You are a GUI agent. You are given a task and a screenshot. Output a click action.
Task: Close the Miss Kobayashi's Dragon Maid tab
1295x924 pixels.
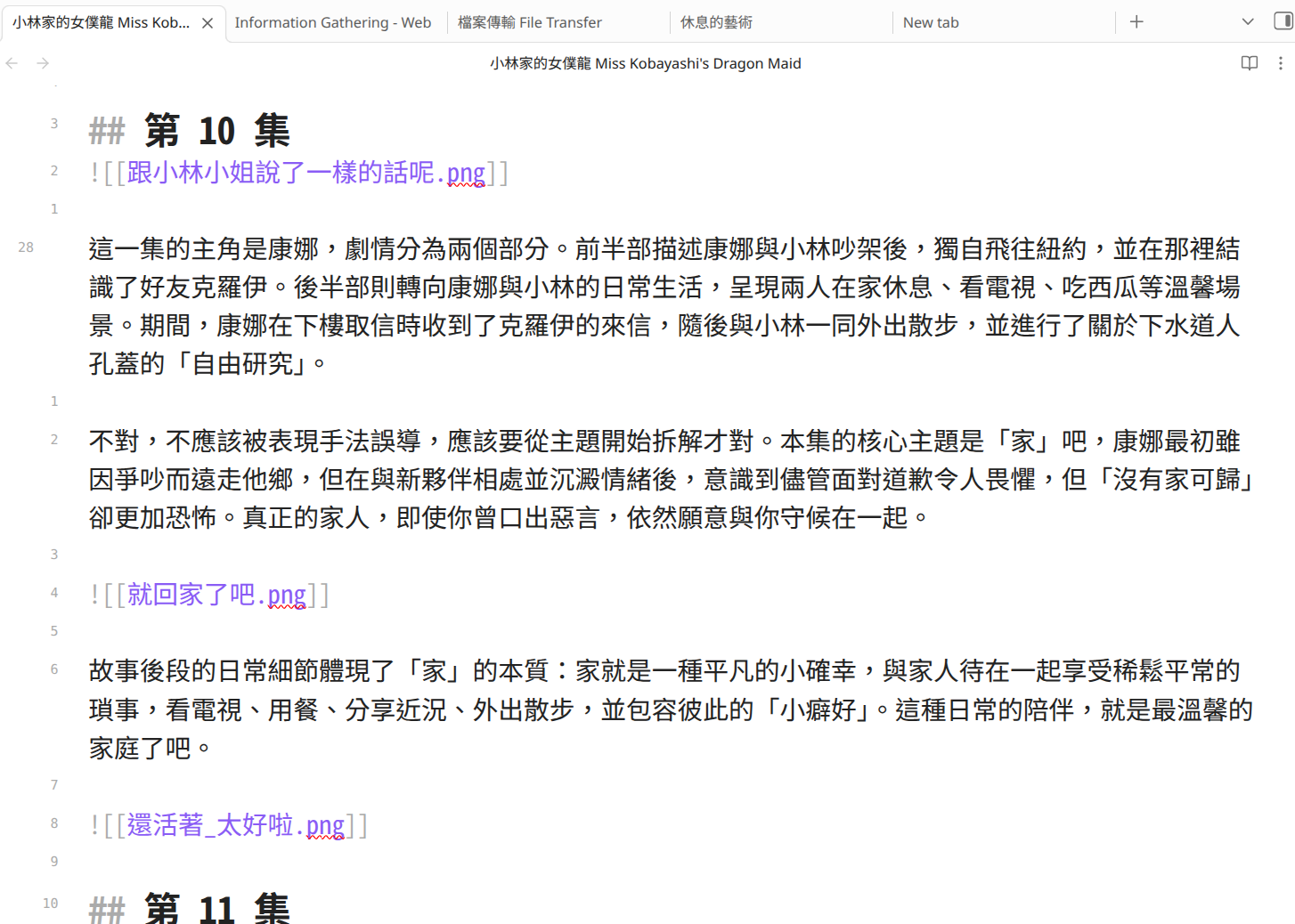click(x=208, y=23)
